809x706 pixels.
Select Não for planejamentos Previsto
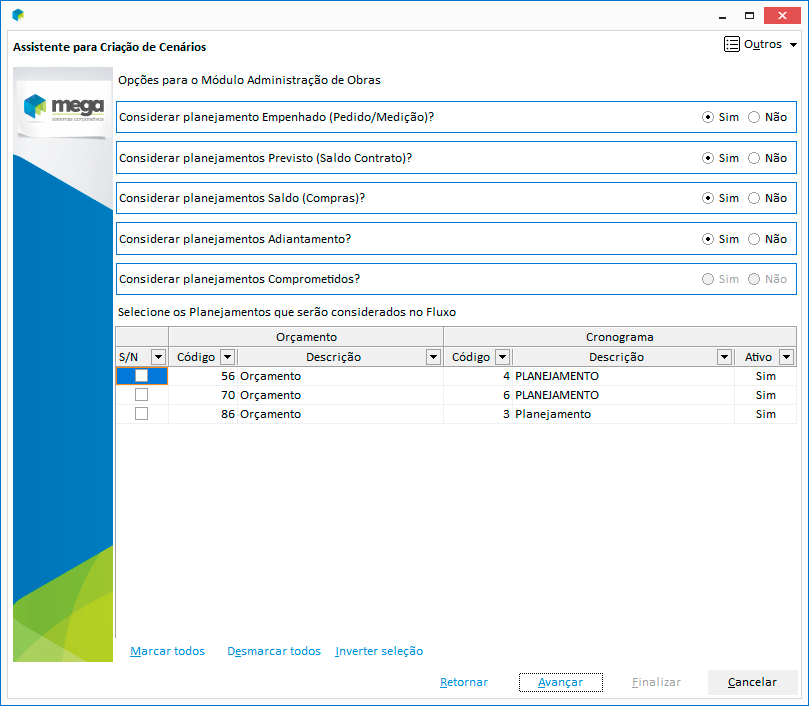tap(754, 158)
